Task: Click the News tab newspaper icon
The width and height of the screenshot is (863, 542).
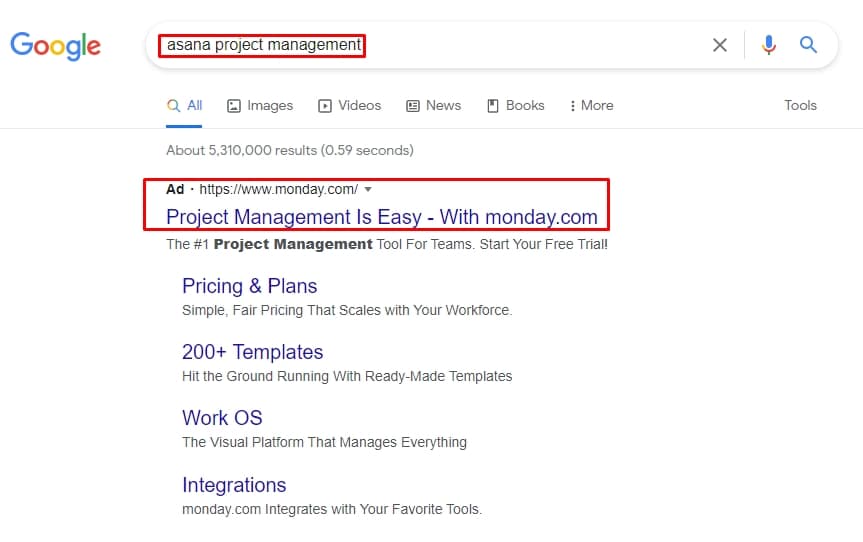Action: (413, 106)
